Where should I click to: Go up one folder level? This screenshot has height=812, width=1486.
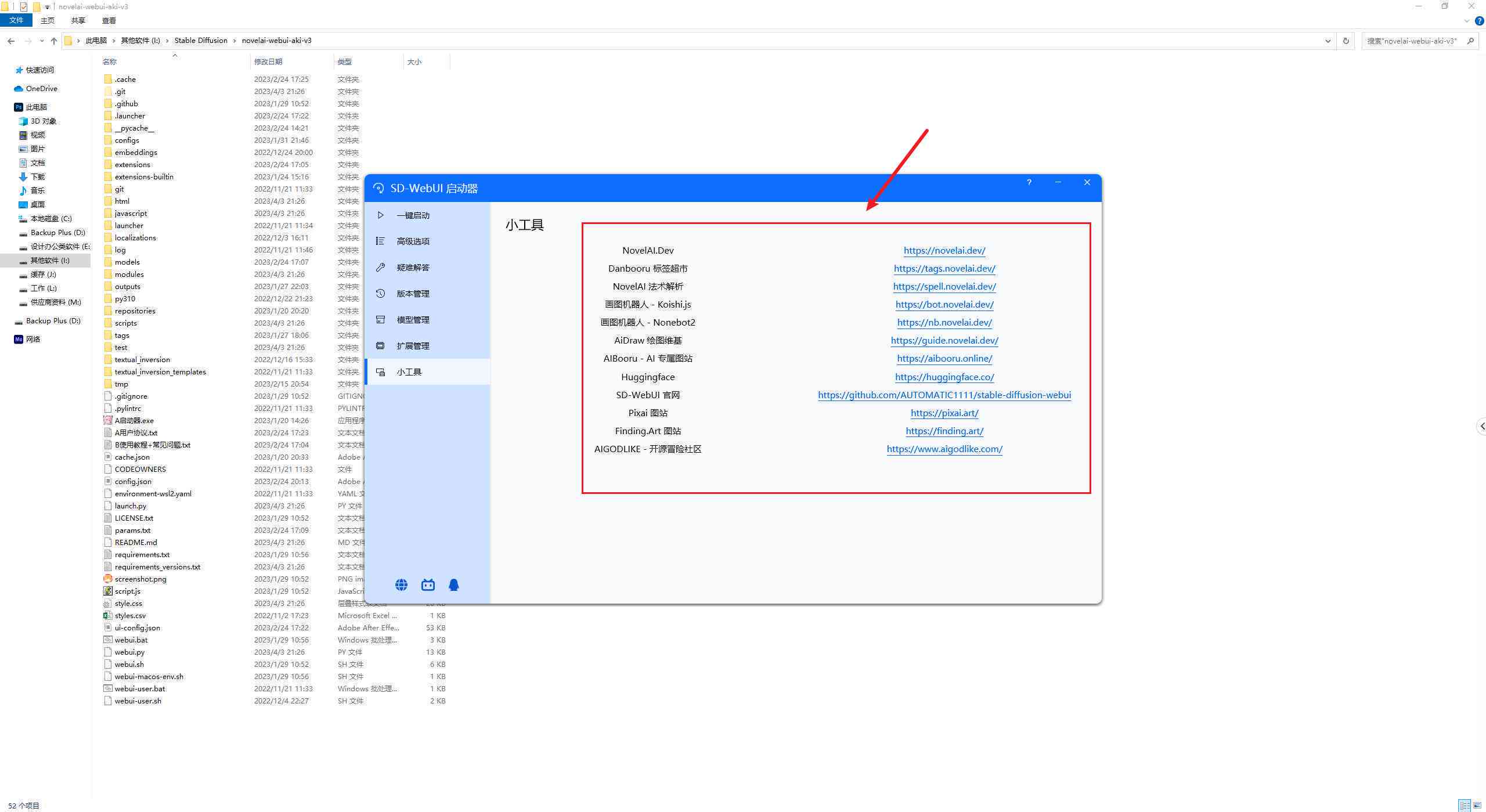54,41
